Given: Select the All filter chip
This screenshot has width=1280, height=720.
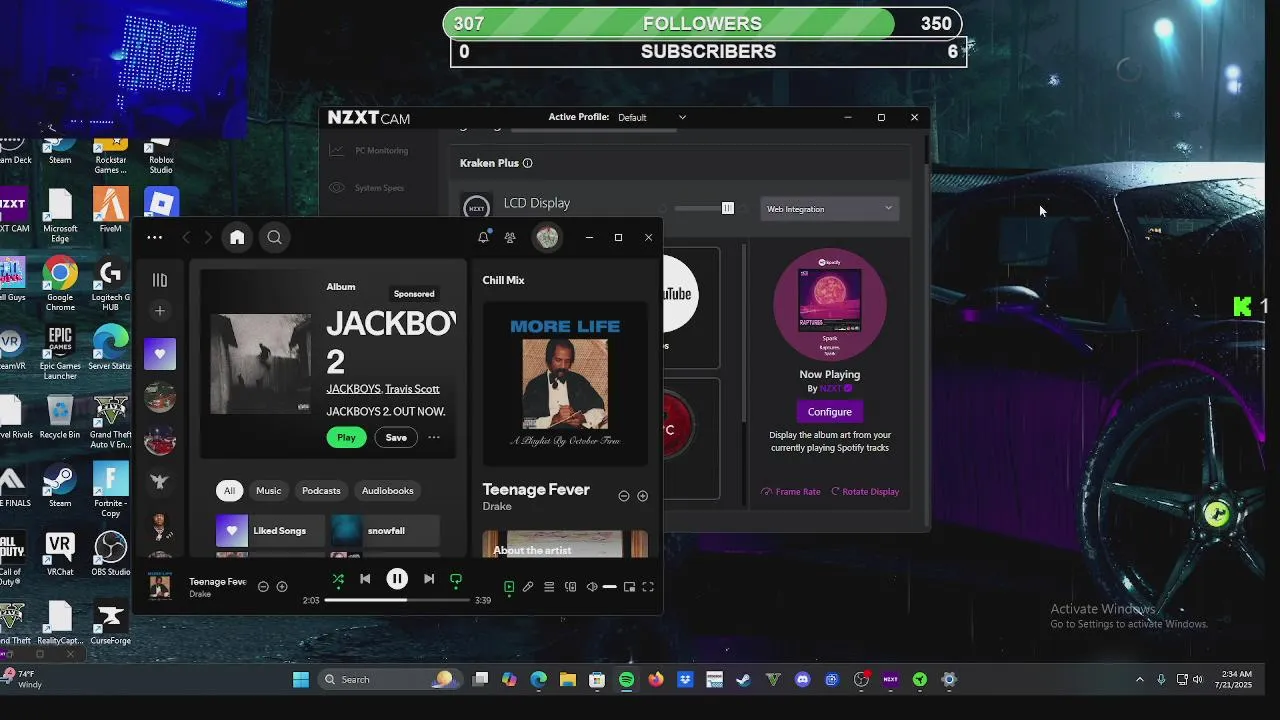Looking at the screenshot, I should [x=229, y=490].
